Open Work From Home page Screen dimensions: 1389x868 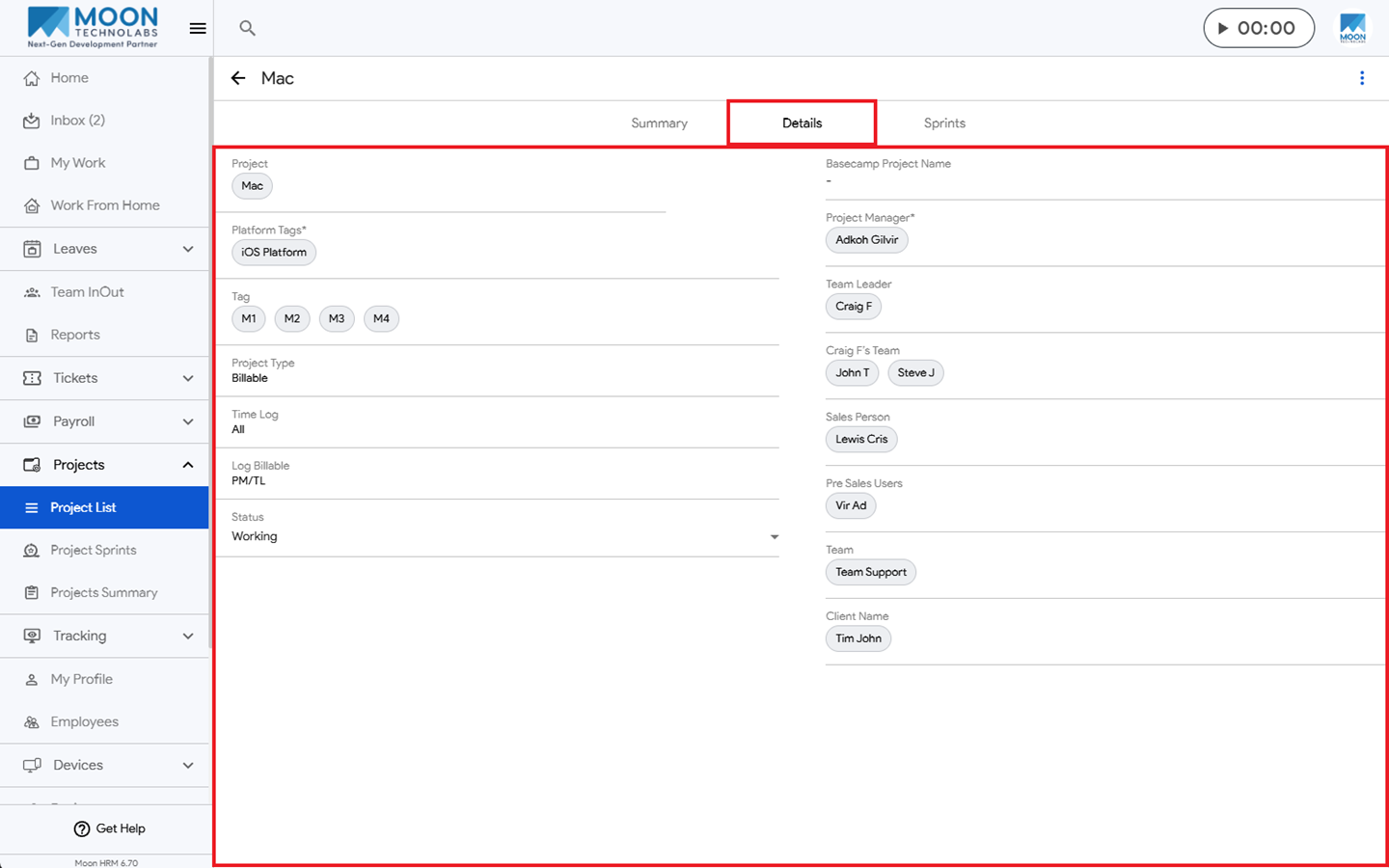pyautogui.click(x=104, y=205)
